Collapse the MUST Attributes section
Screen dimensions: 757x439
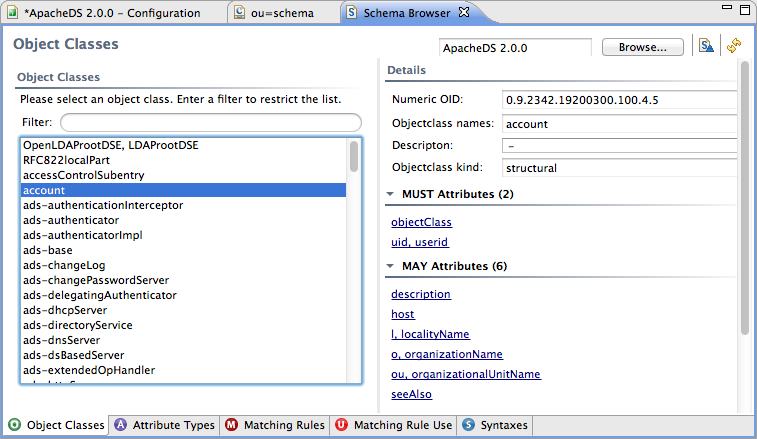[390, 193]
